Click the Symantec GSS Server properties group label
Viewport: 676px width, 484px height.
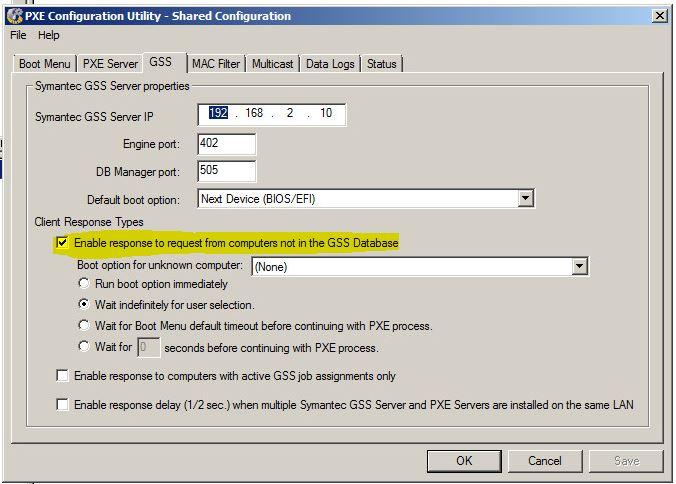[112, 86]
